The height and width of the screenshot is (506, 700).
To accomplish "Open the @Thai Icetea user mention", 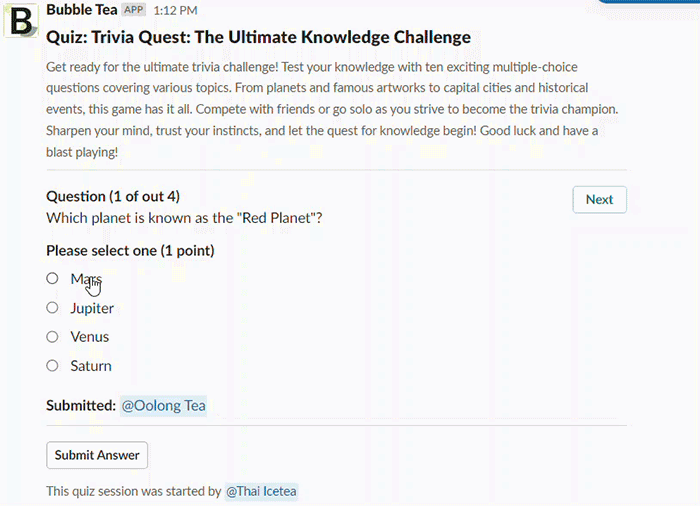I will pos(261,491).
